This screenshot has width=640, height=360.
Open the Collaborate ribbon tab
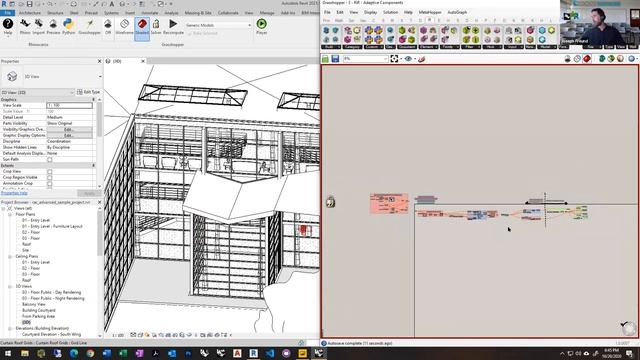(x=228, y=13)
